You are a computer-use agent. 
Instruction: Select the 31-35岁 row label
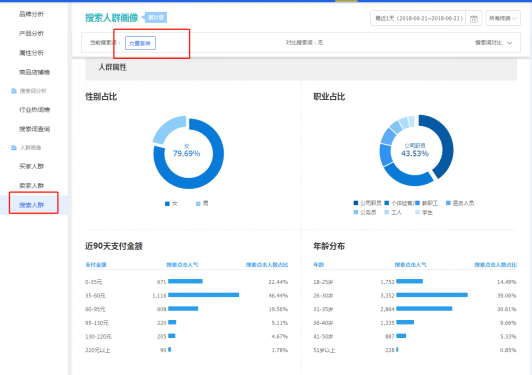(323, 309)
